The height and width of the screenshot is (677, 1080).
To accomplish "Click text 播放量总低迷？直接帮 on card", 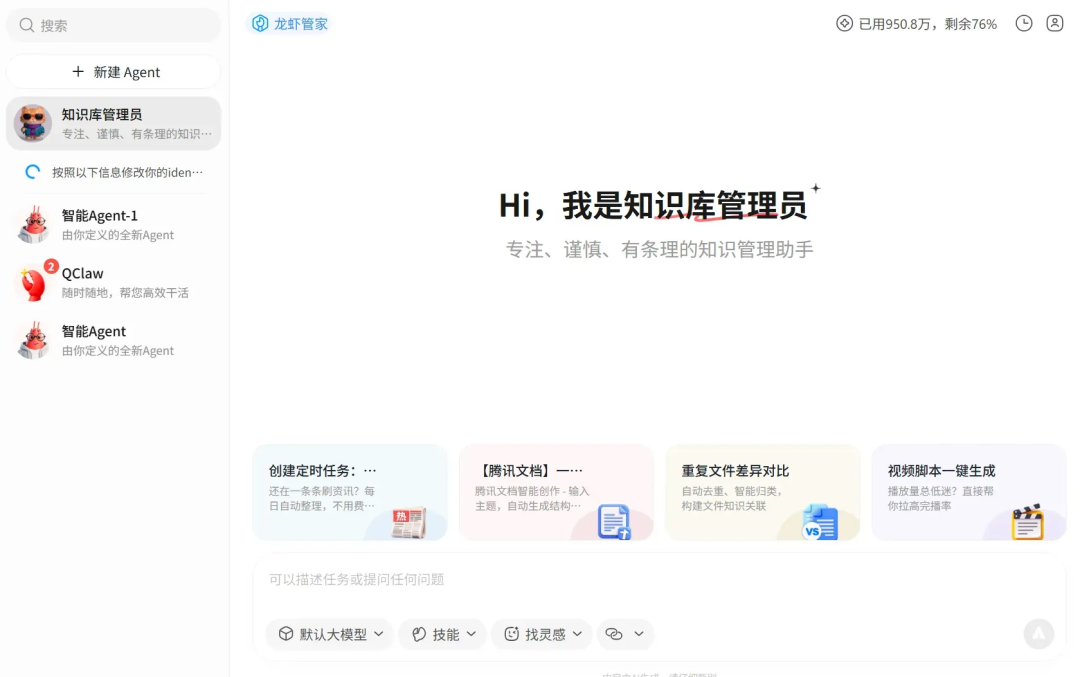I will pos(941,491).
